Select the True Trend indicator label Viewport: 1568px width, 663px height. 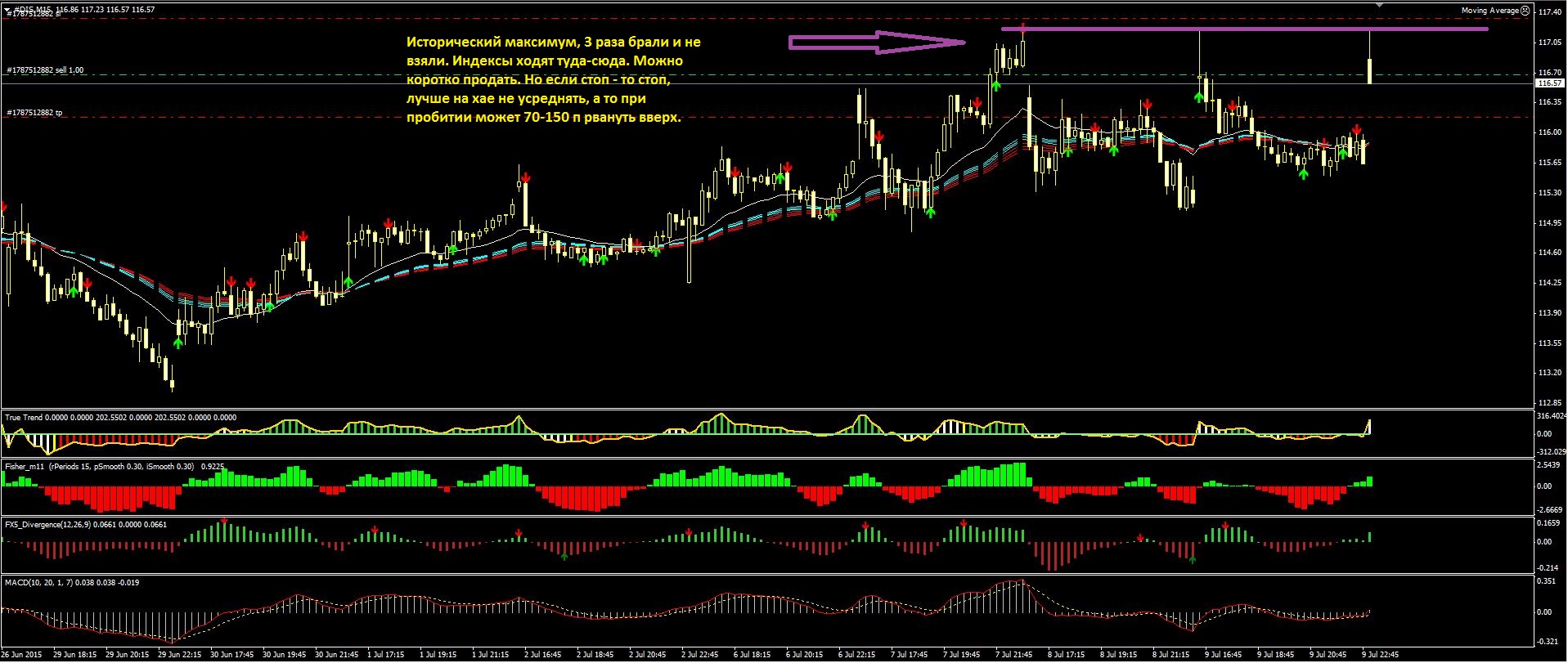click(x=24, y=418)
